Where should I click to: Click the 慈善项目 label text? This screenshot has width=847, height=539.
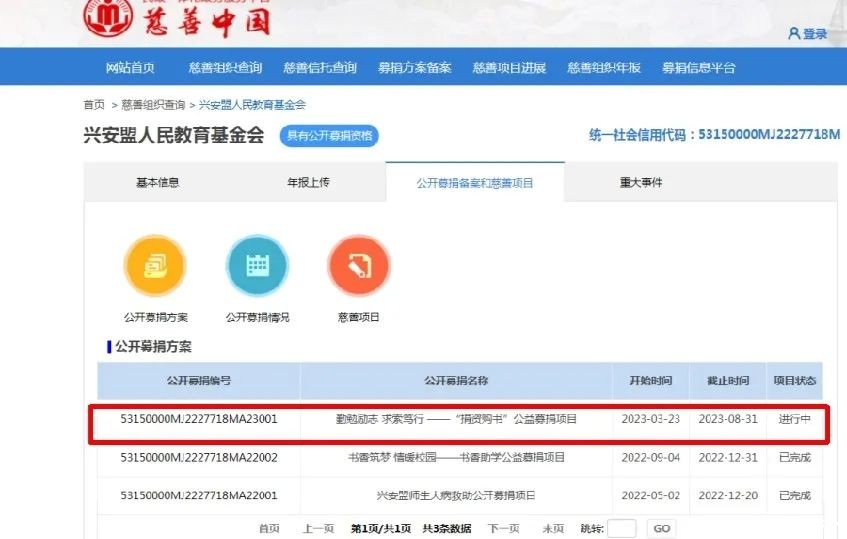click(x=359, y=317)
